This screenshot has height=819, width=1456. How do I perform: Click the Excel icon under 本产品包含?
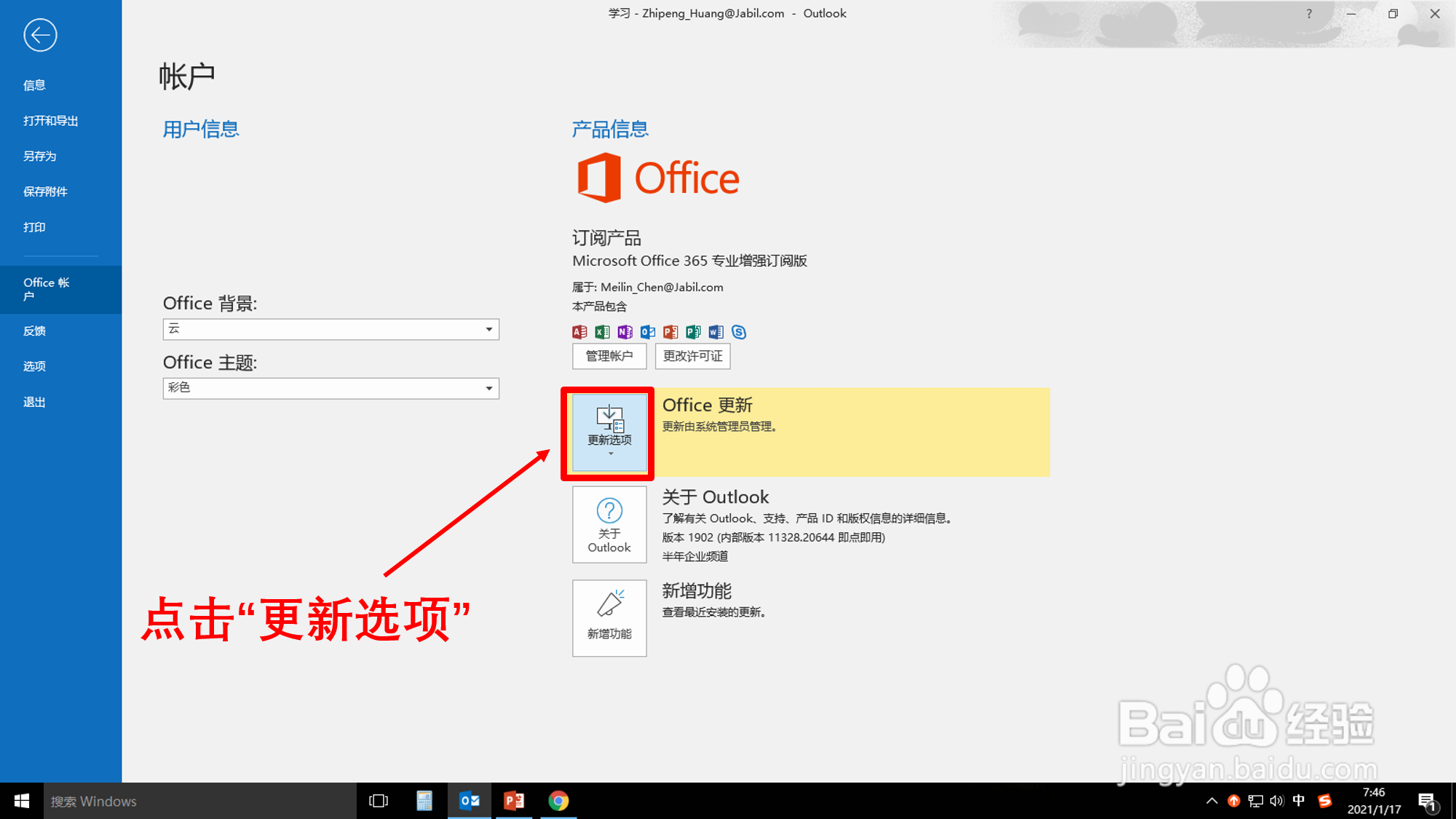click(601, 332)
